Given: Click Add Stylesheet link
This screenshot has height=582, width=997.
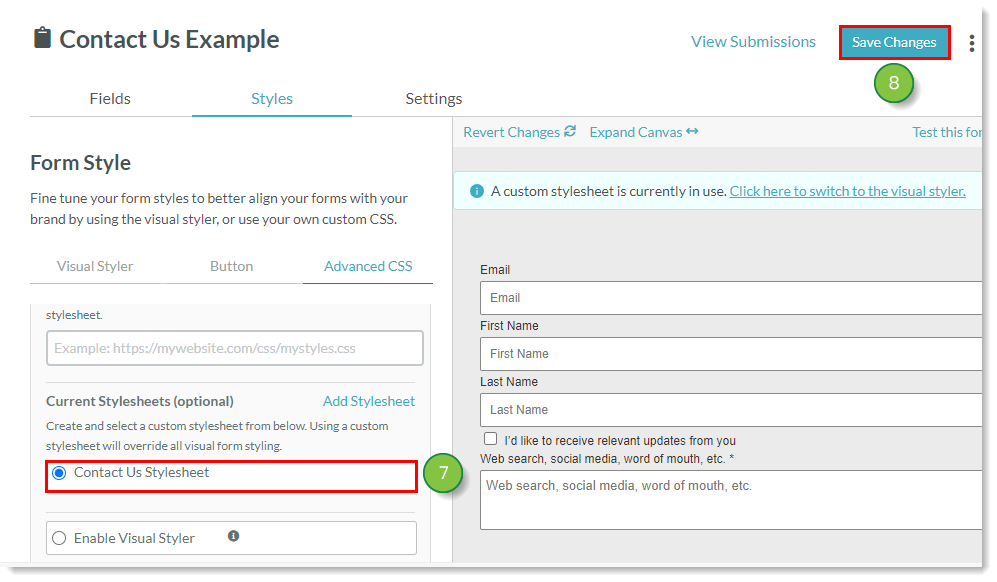Looking at the screenshot, I should [x=369, y=401].
